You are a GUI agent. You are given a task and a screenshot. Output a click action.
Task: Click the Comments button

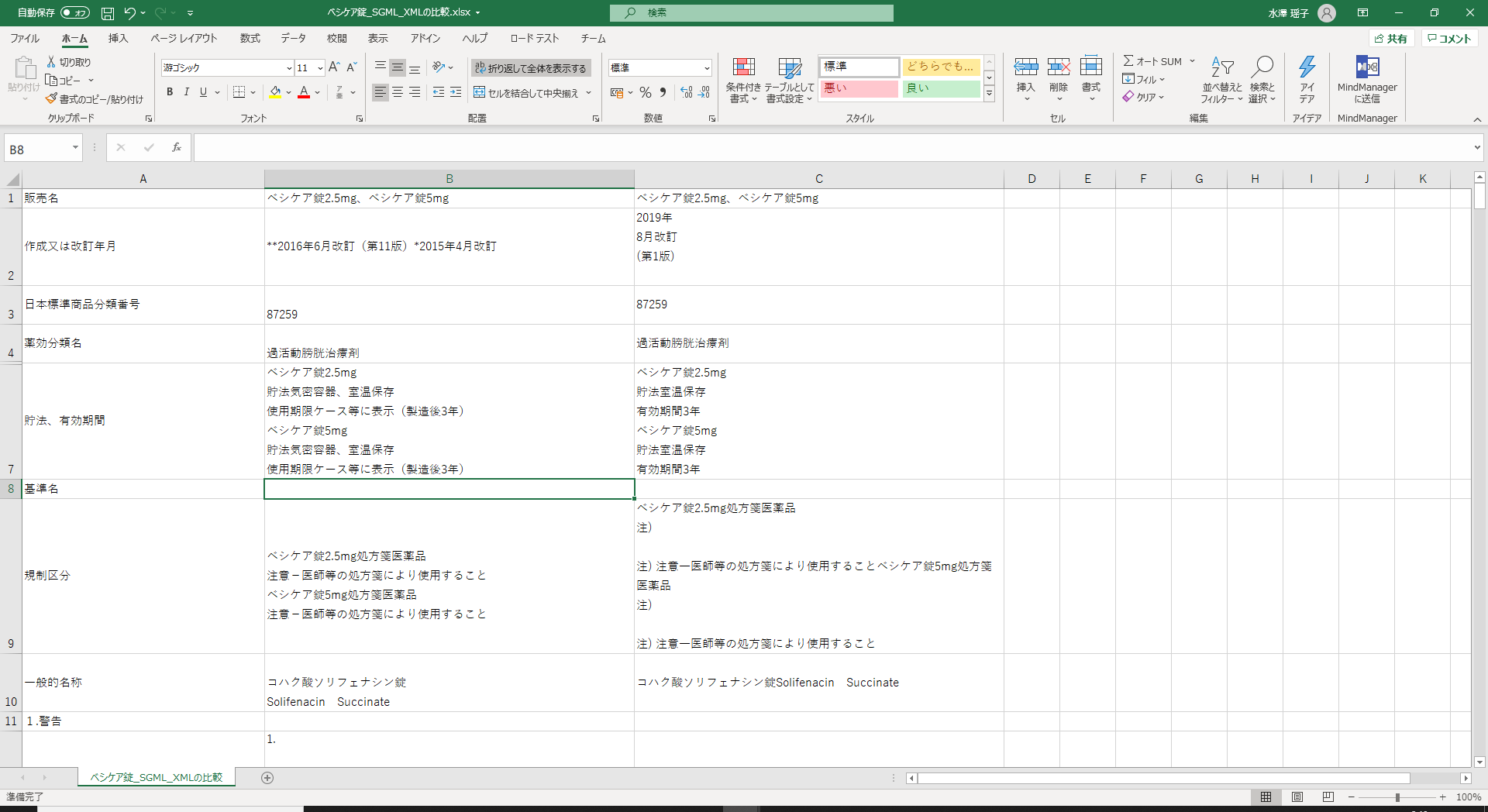(x=1449, y=39)
